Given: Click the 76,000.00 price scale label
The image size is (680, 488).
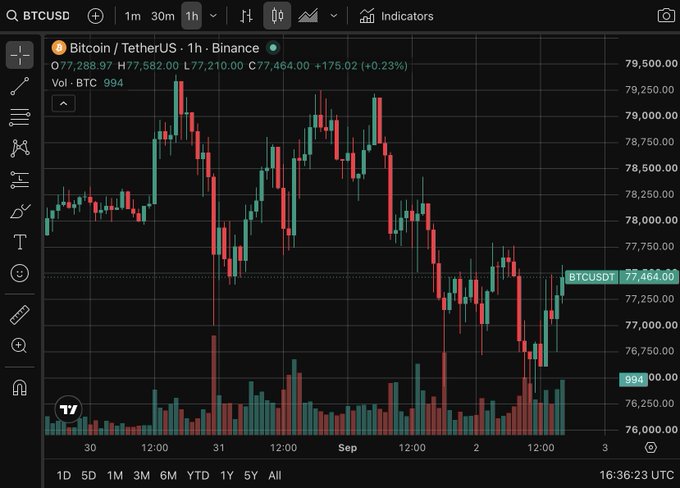Looking at the screenshot, I should 651,429.
